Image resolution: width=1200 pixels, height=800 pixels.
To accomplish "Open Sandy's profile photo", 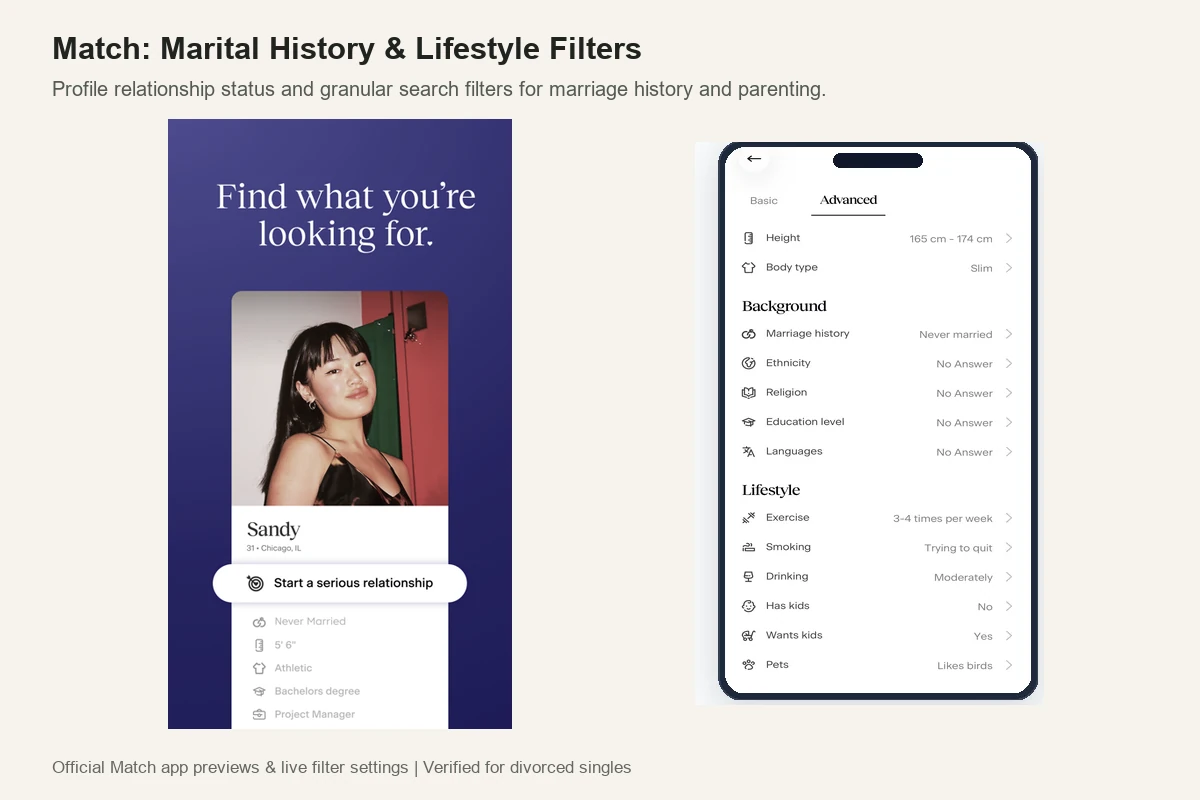I will click(x=340, y=399).
